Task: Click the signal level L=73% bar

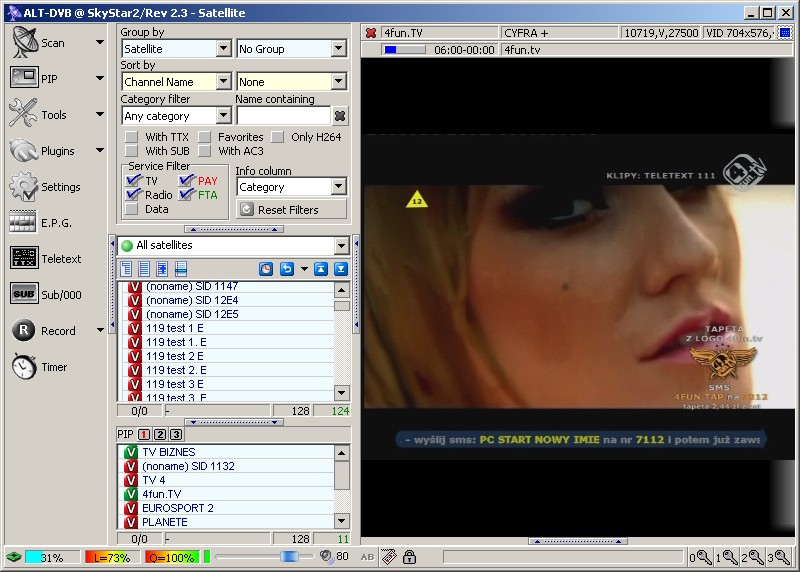Action: coord(111,557)
